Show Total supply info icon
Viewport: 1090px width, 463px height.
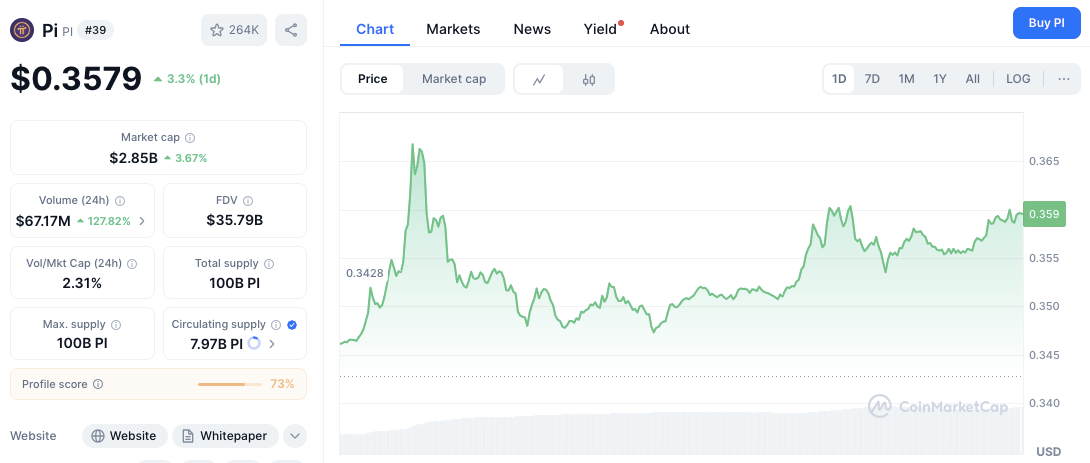click(x=269, y=263)
